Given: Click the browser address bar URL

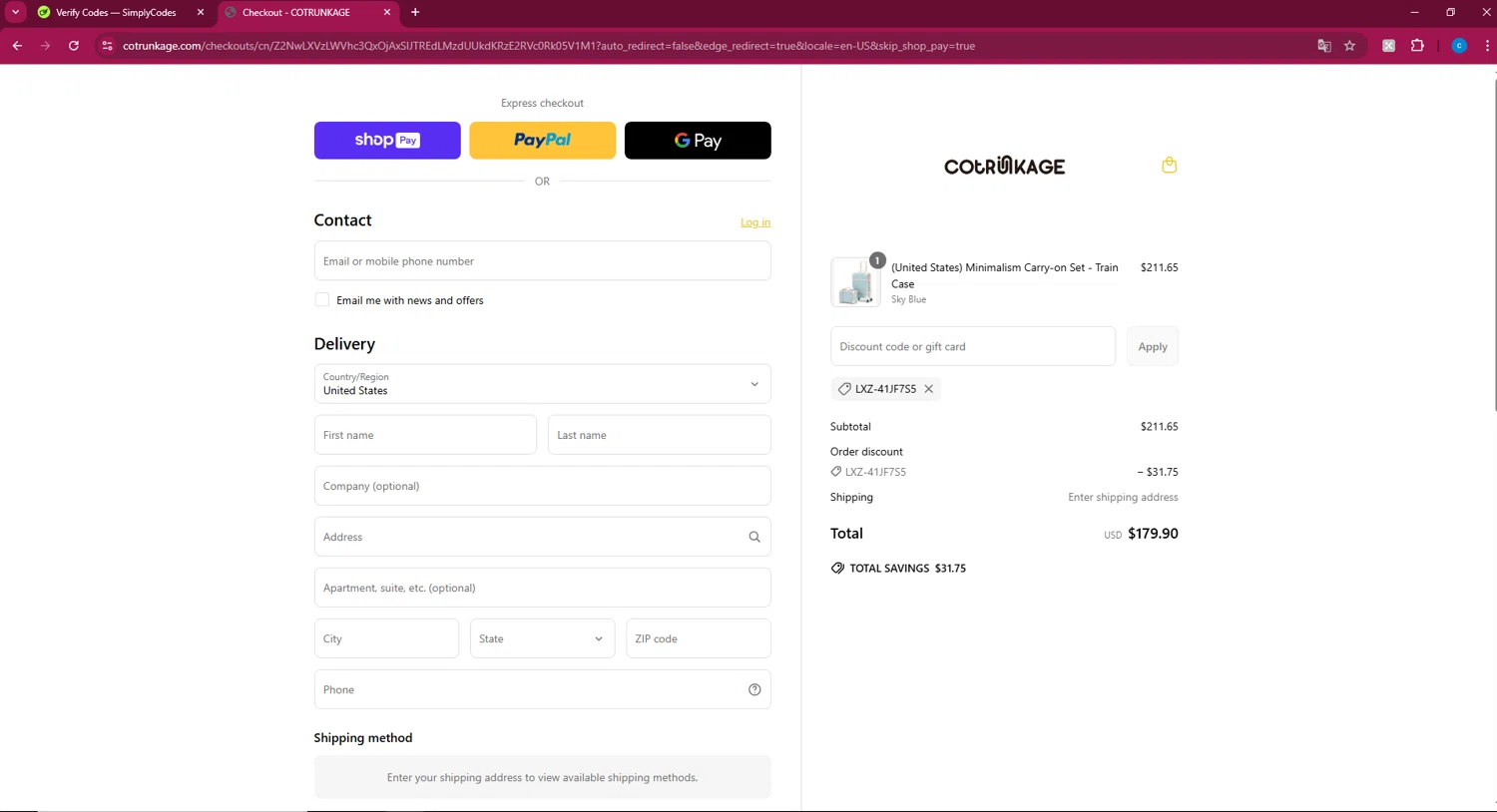Looking at the screenshot, I should tap(549, 46).
